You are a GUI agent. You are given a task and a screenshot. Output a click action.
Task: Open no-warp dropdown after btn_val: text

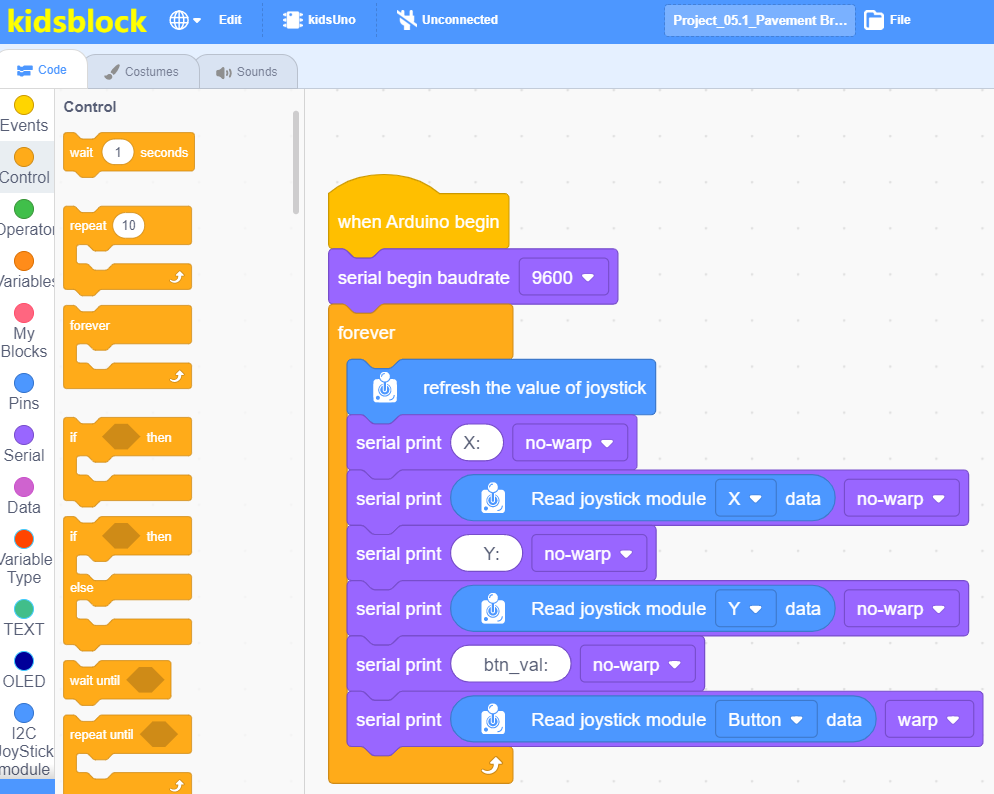tap(636, 665)
